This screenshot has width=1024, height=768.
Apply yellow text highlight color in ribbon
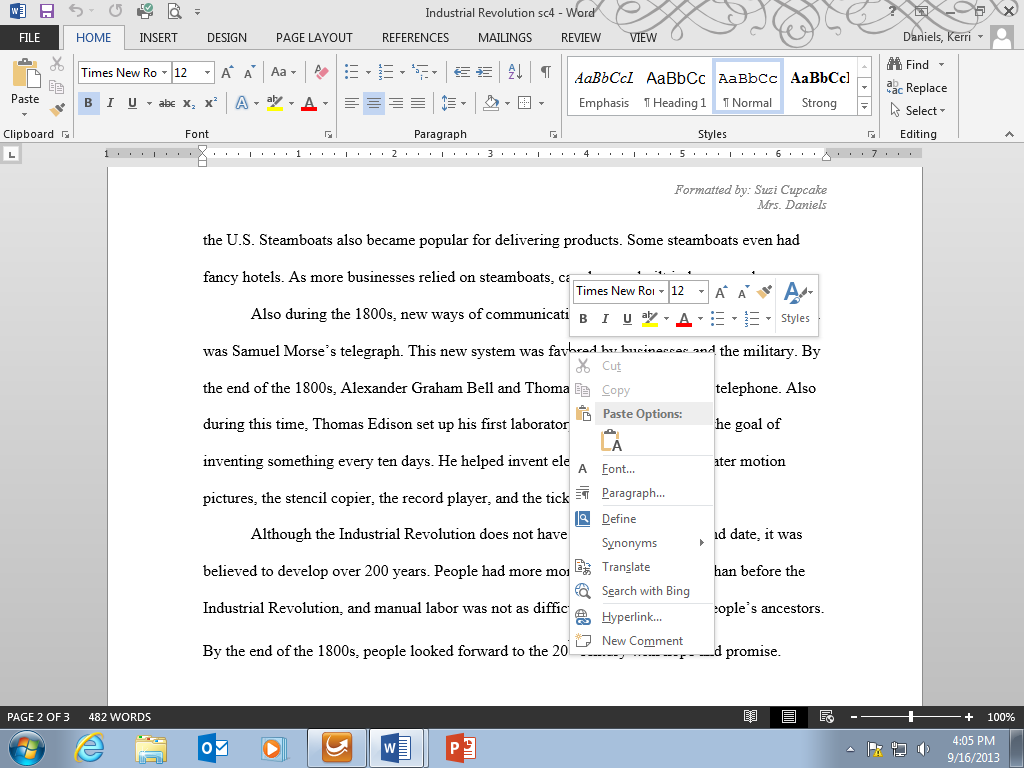(275, 103)
